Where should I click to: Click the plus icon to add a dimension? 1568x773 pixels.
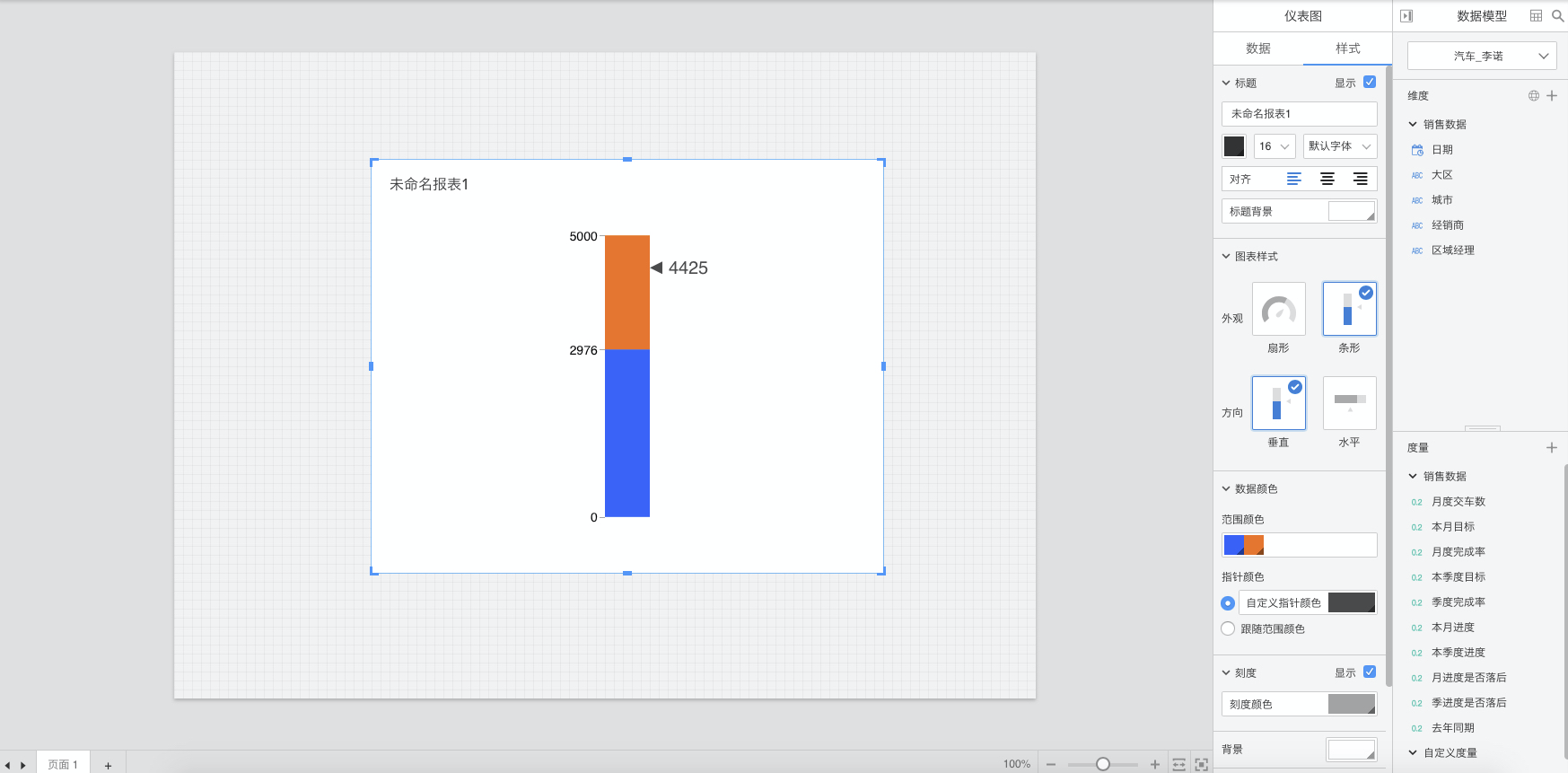pos(1552,95)
